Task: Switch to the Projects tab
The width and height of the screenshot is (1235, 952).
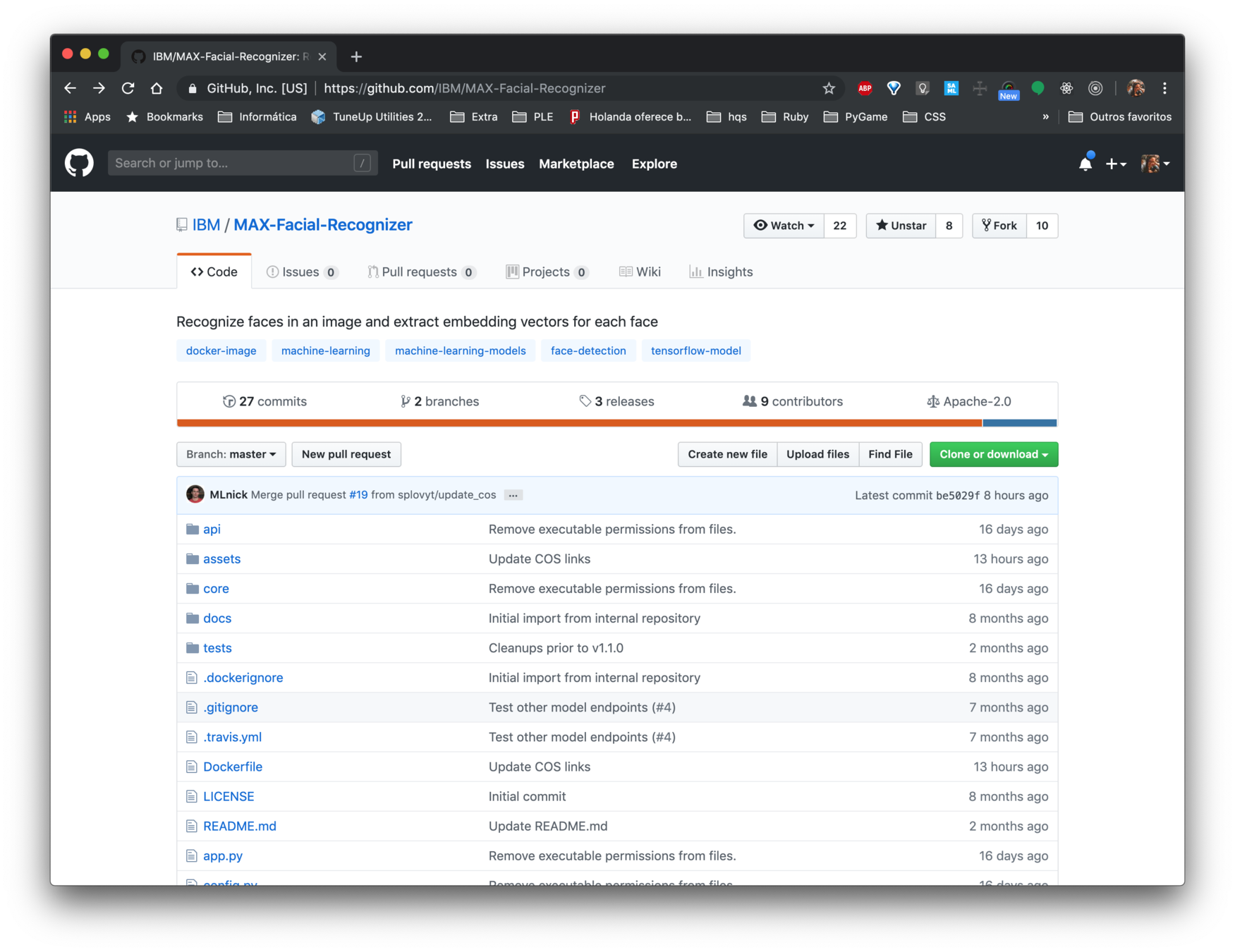Action: [x=547, y=271]
